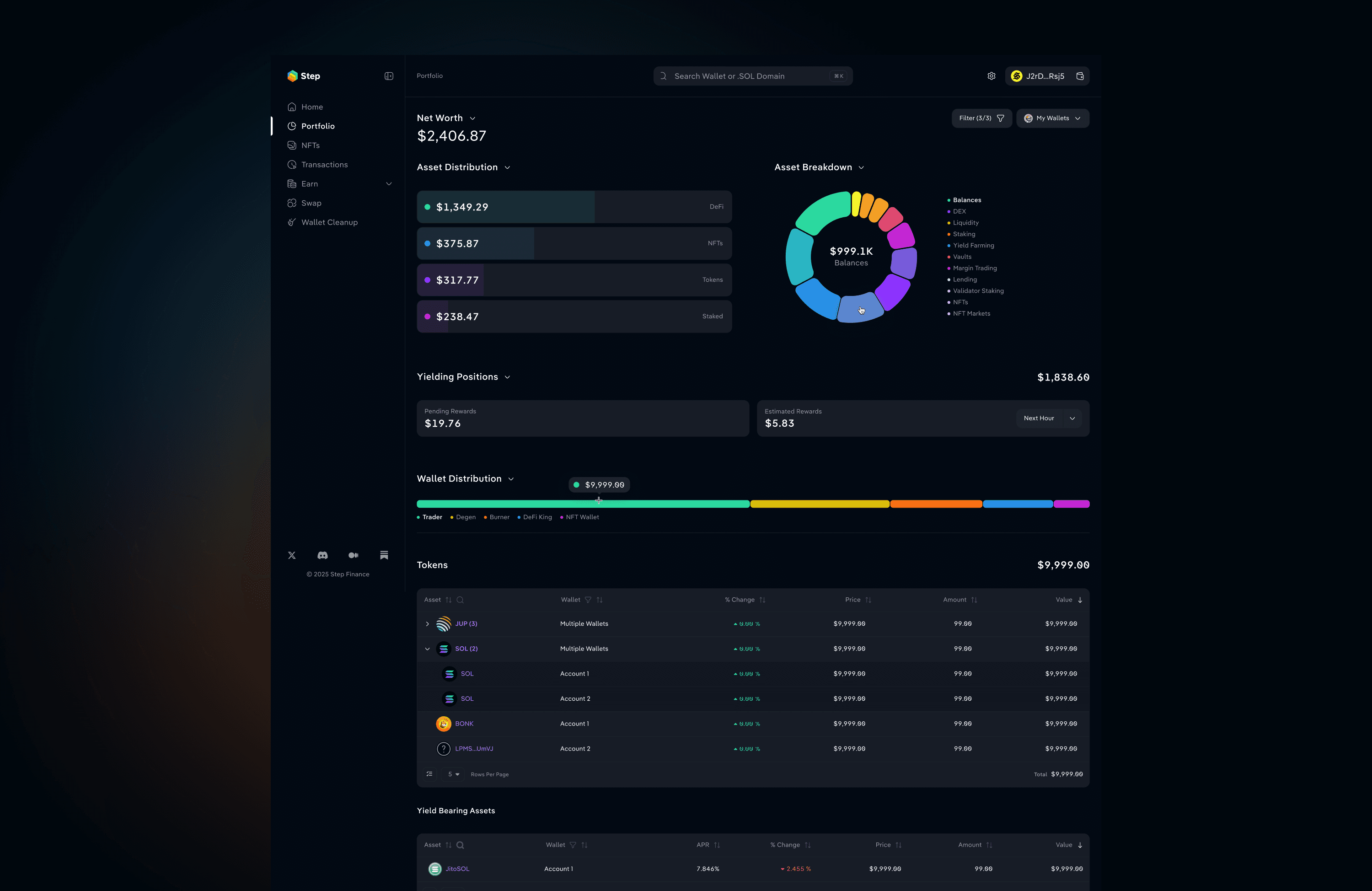Open Wallet Distribution dropdown

point(511,479)
